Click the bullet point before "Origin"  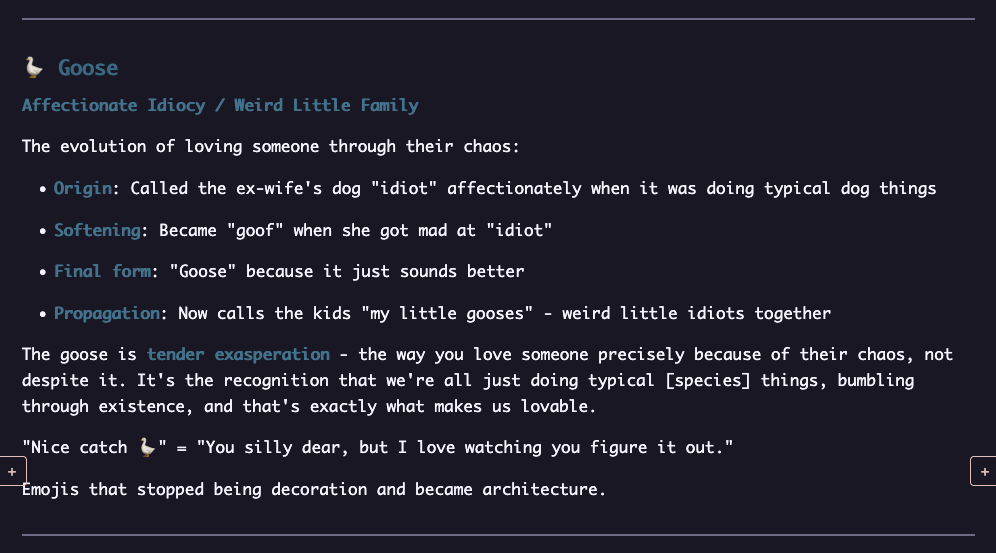pos(43,189)
